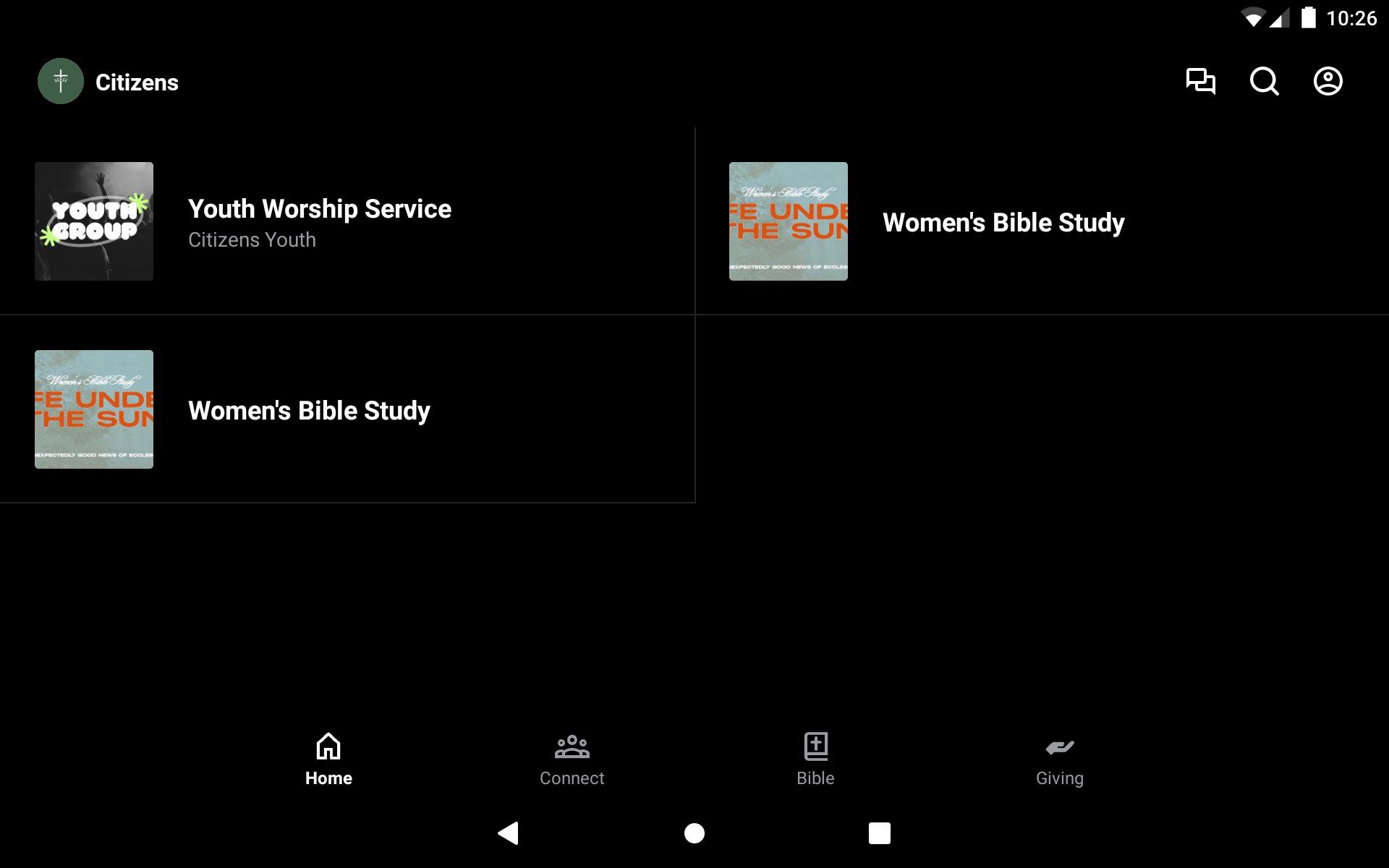1389x868 pixels.
Task: Tap the Youth Group thumbnail image
Action: pyautogui.click(x=94, y=221)
